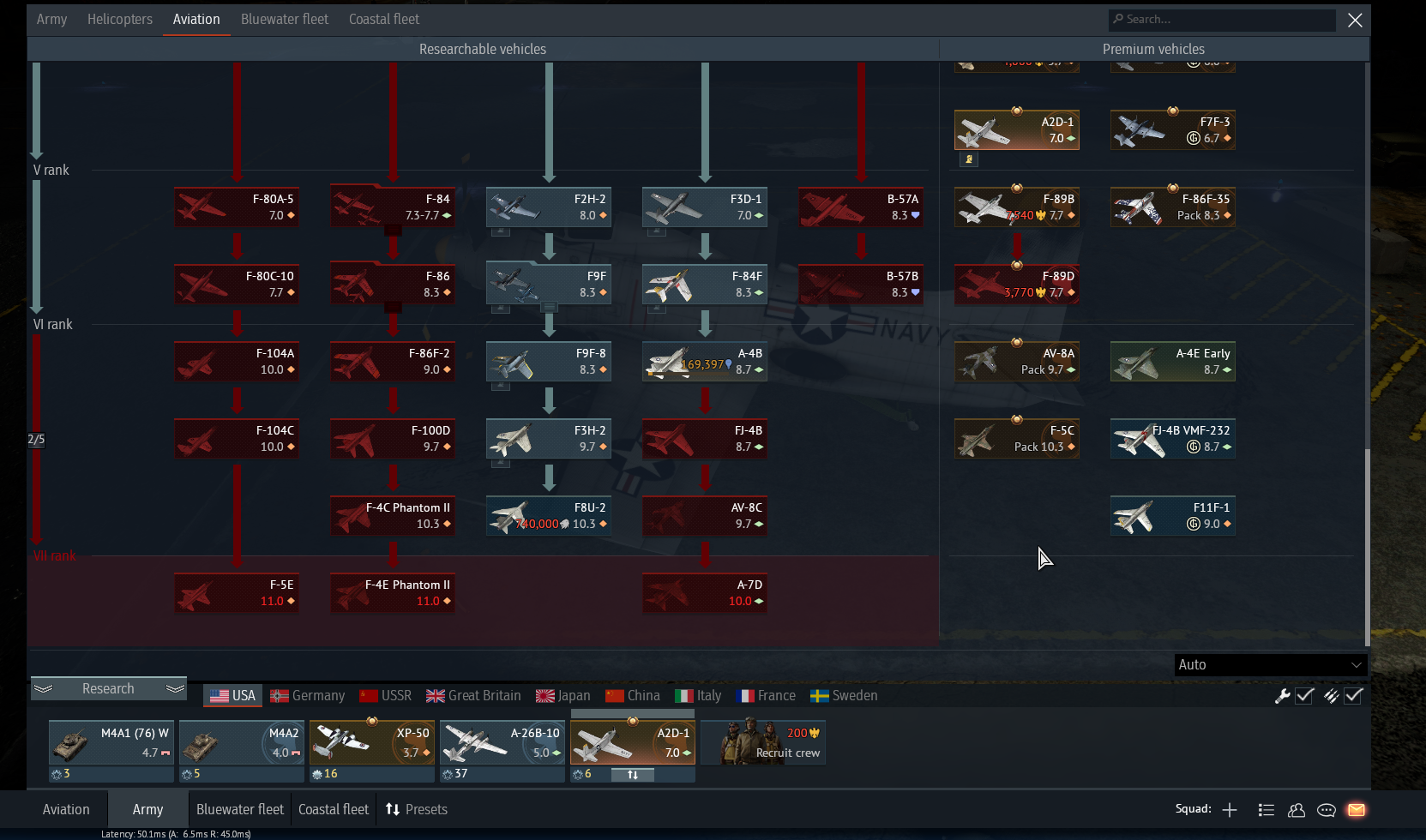Switch to the Helicopters tab
Screen dimensions: 1426x840
(x=120, y=19)
